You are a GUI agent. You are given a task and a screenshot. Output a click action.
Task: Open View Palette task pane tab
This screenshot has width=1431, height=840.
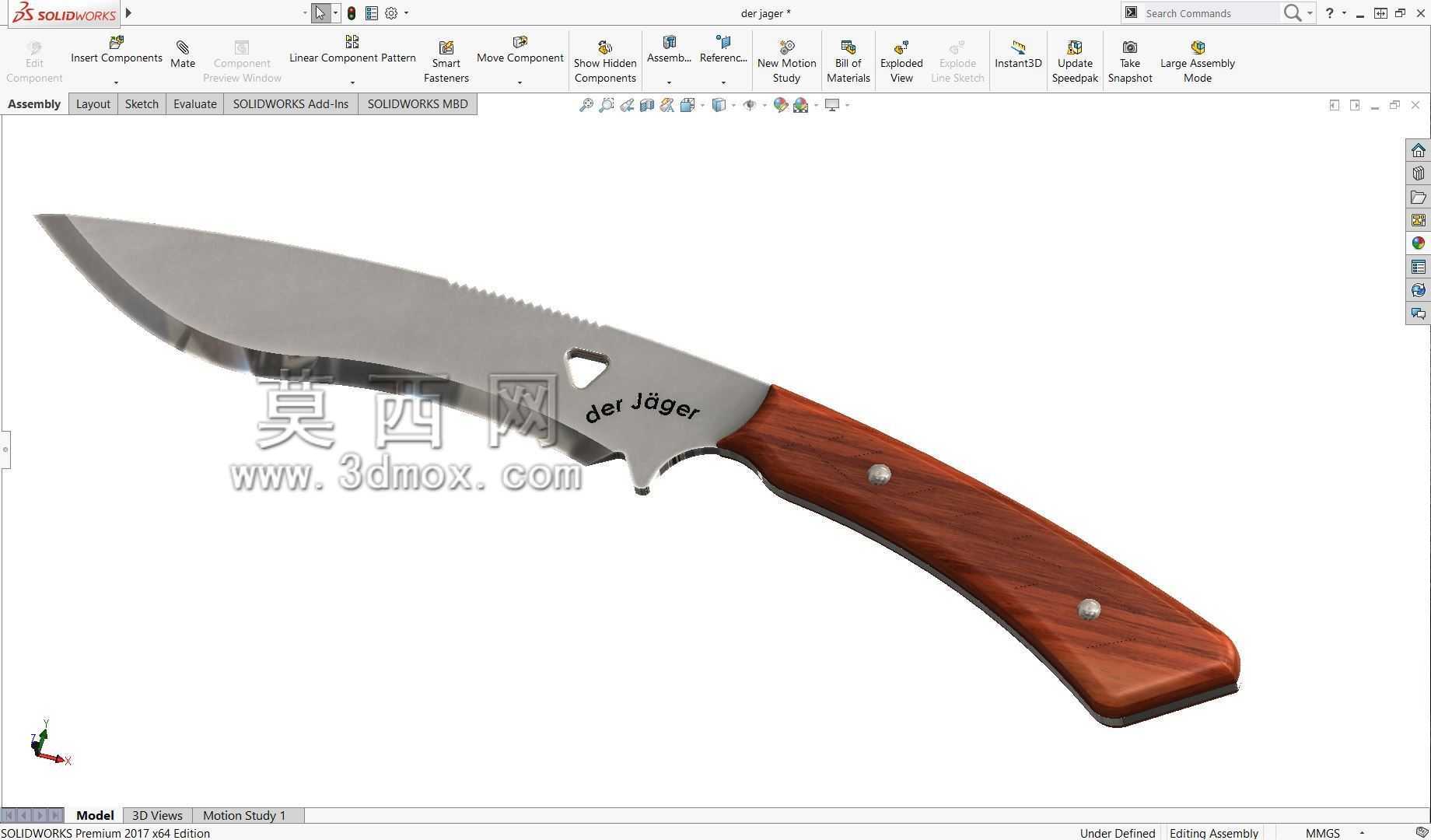[1419, 220]
